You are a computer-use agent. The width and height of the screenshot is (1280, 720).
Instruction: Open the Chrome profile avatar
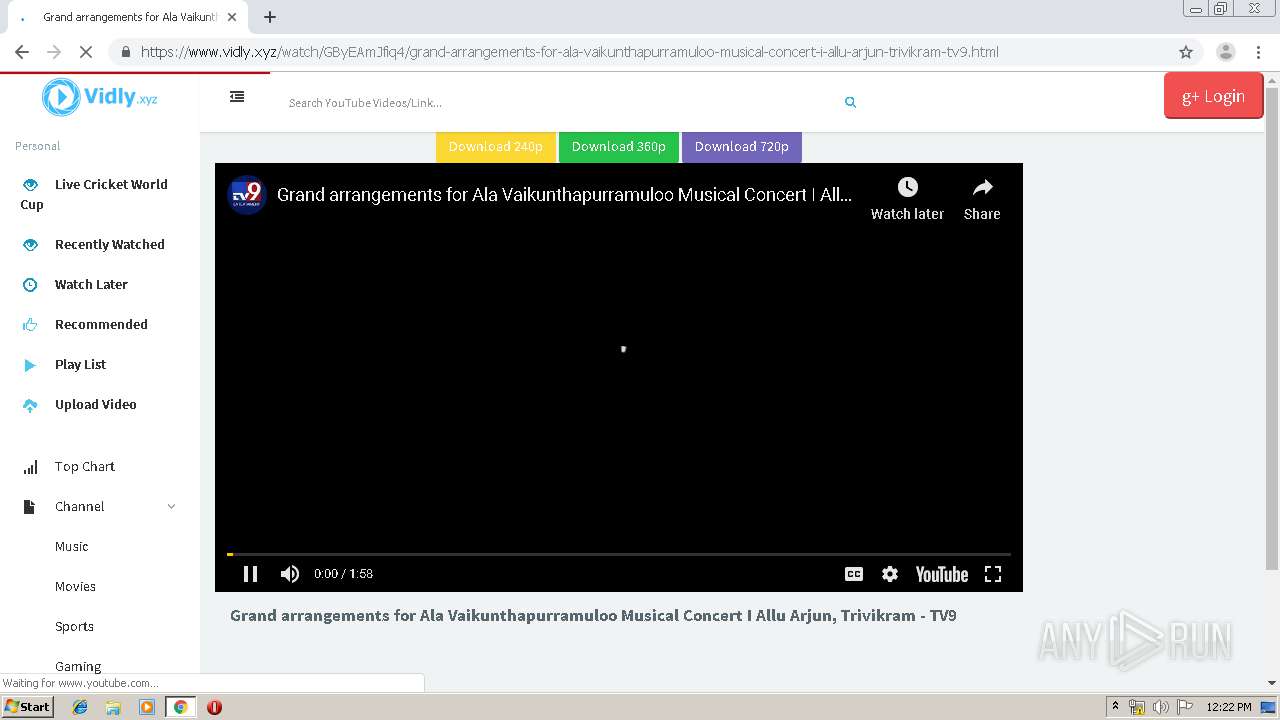[x=1226, y=52]
